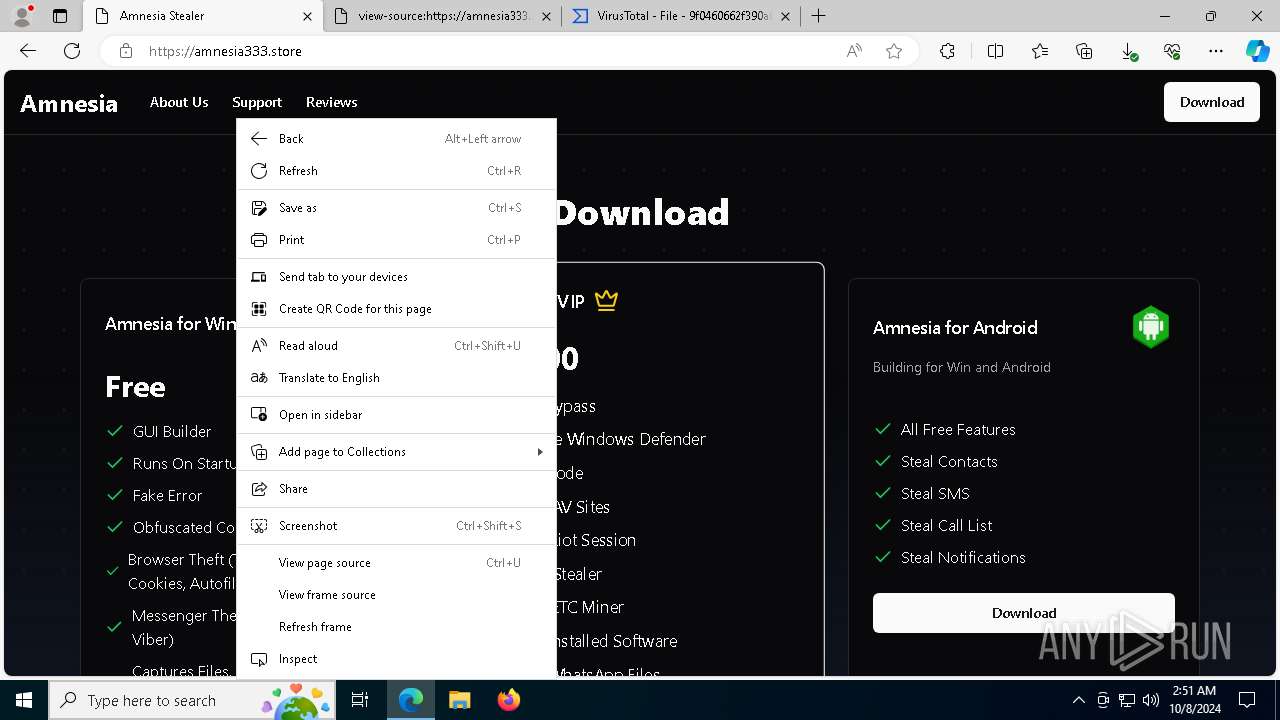Add this page to favorites with the star icon

(894, 51)
